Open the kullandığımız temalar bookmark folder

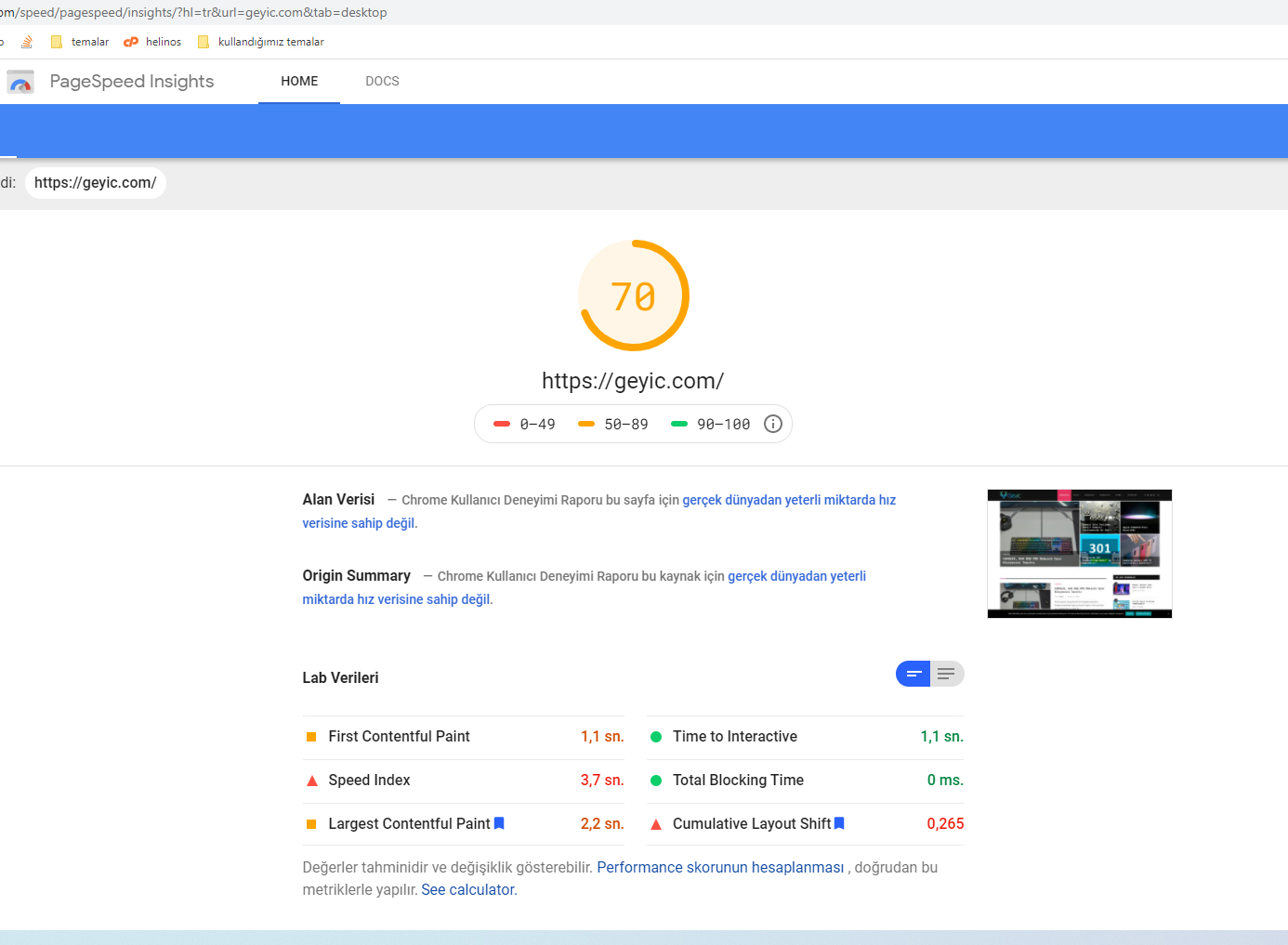coord(260,42)
